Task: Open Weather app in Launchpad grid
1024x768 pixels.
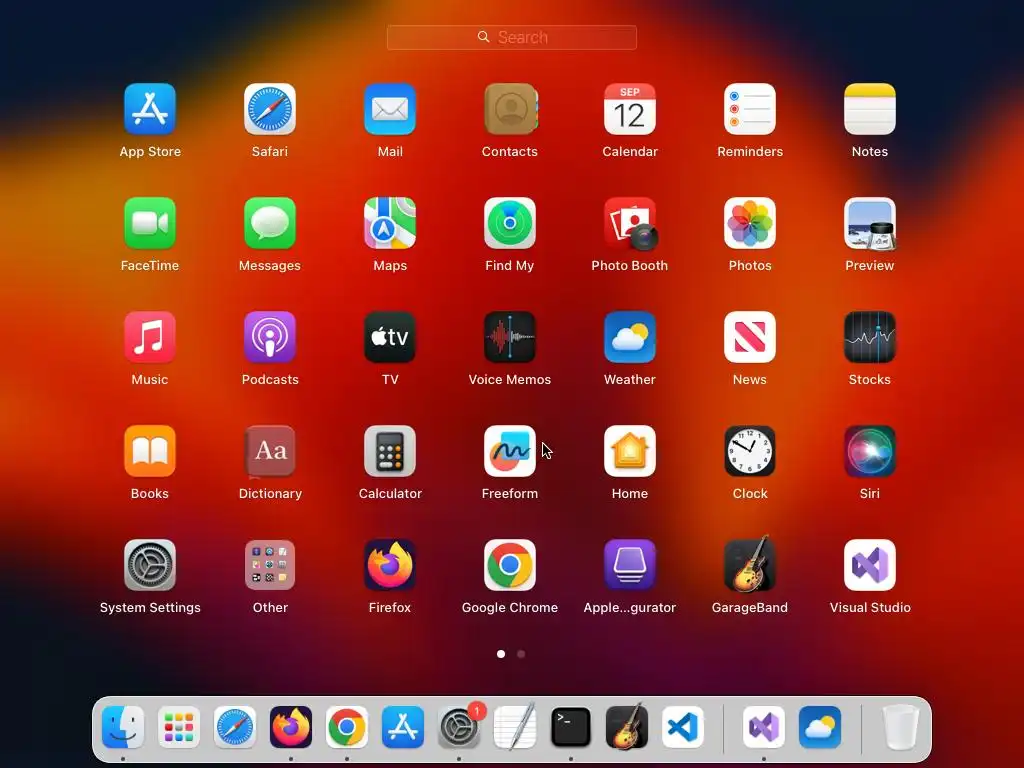Action: tap(630, 337)
